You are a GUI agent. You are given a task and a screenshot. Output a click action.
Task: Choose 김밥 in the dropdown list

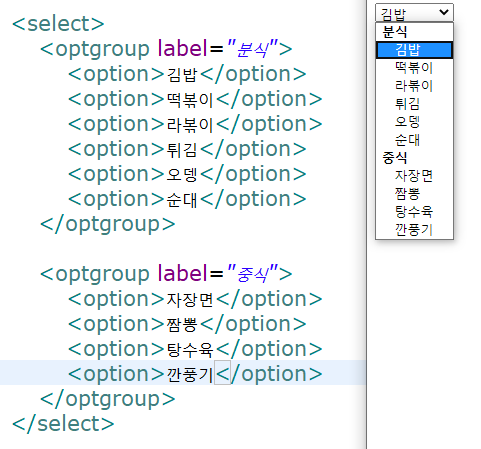tap(414, 50)
